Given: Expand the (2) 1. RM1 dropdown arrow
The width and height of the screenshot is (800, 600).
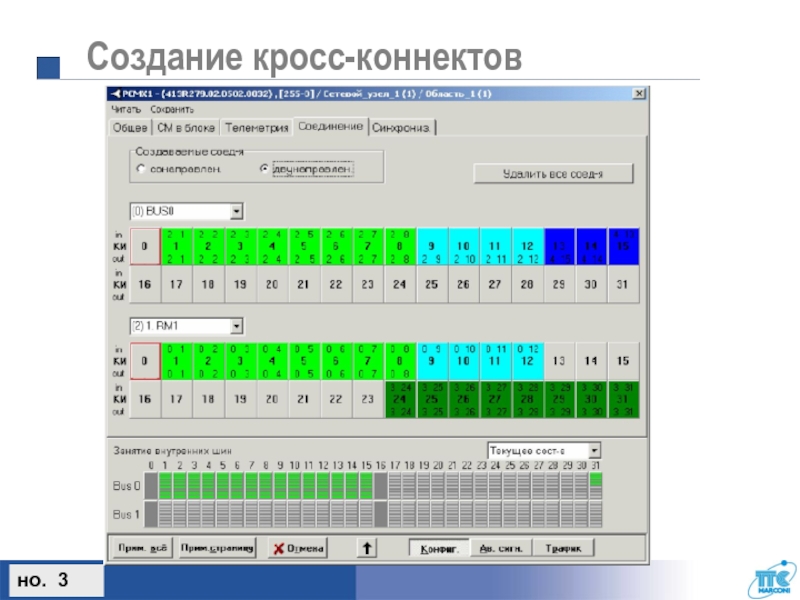Looking at the screenshot, I should (236, 326).
